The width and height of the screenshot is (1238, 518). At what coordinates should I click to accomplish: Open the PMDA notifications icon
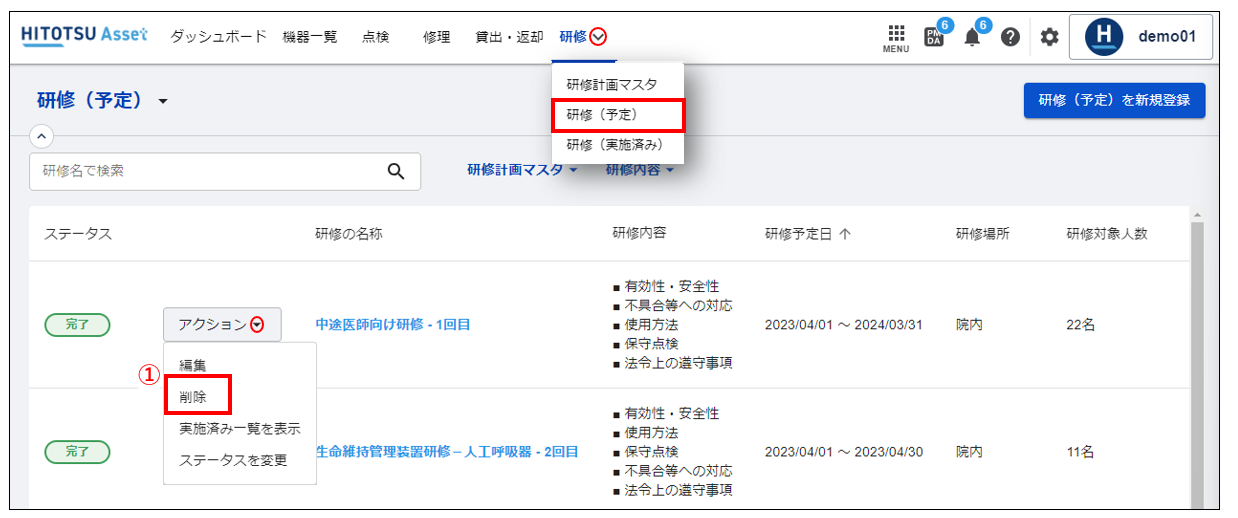934,37
